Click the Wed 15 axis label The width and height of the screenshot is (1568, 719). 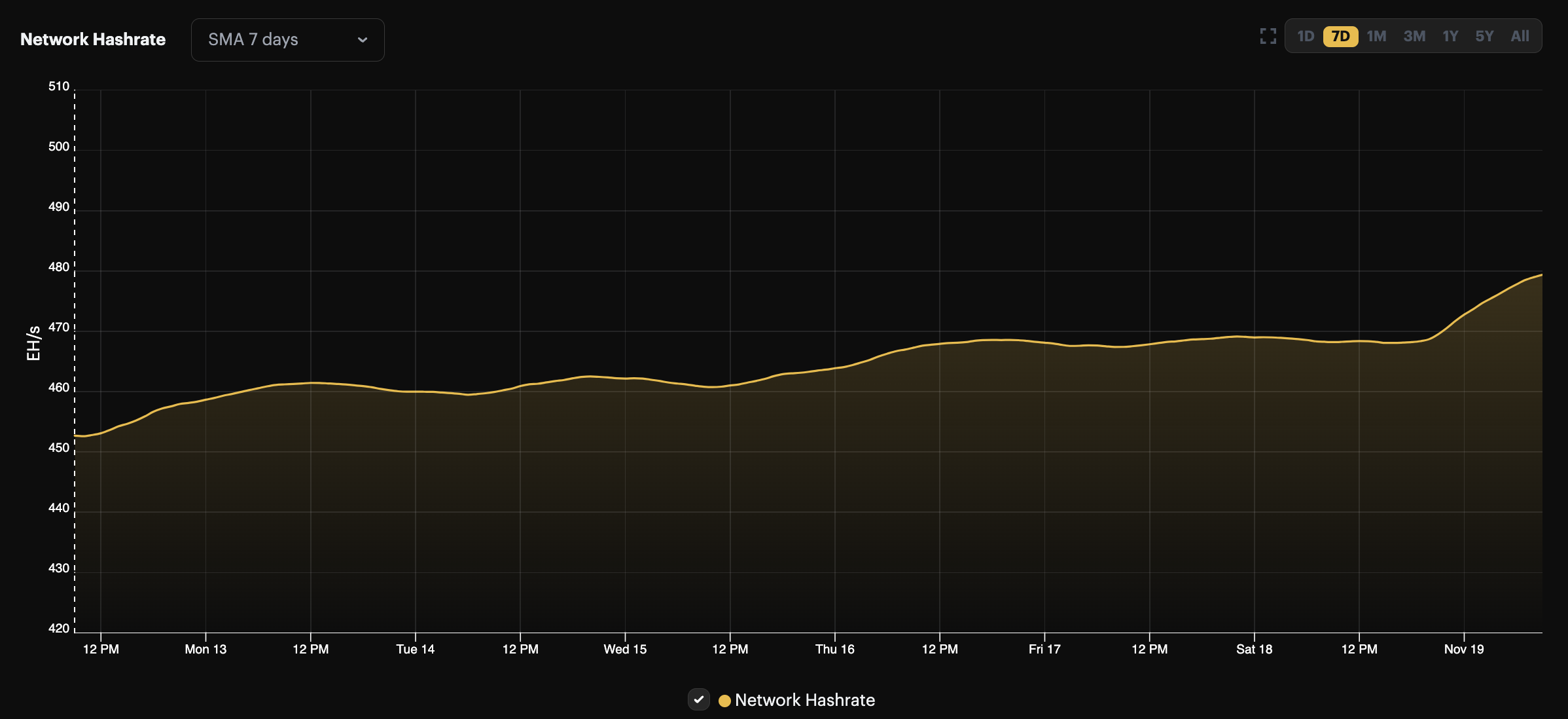coord(624,649)
